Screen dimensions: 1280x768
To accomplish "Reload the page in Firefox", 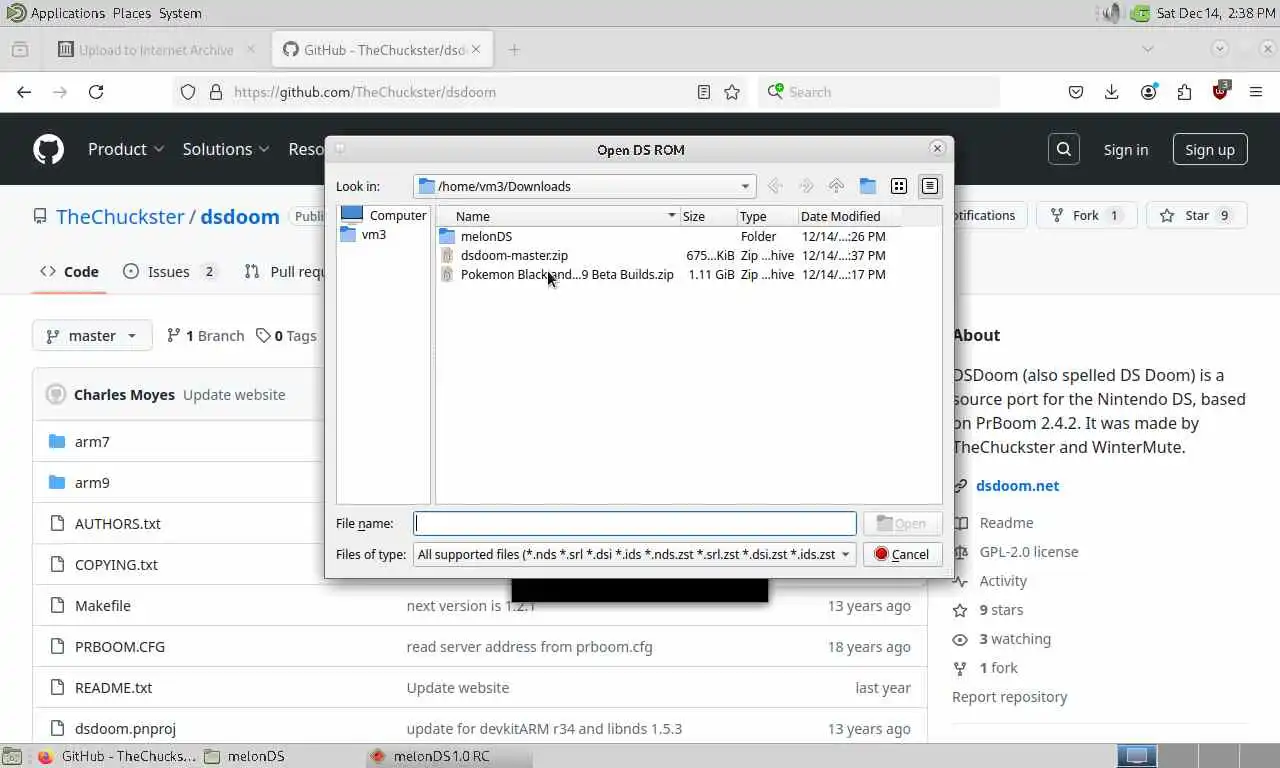I will (x=96, y=91).
